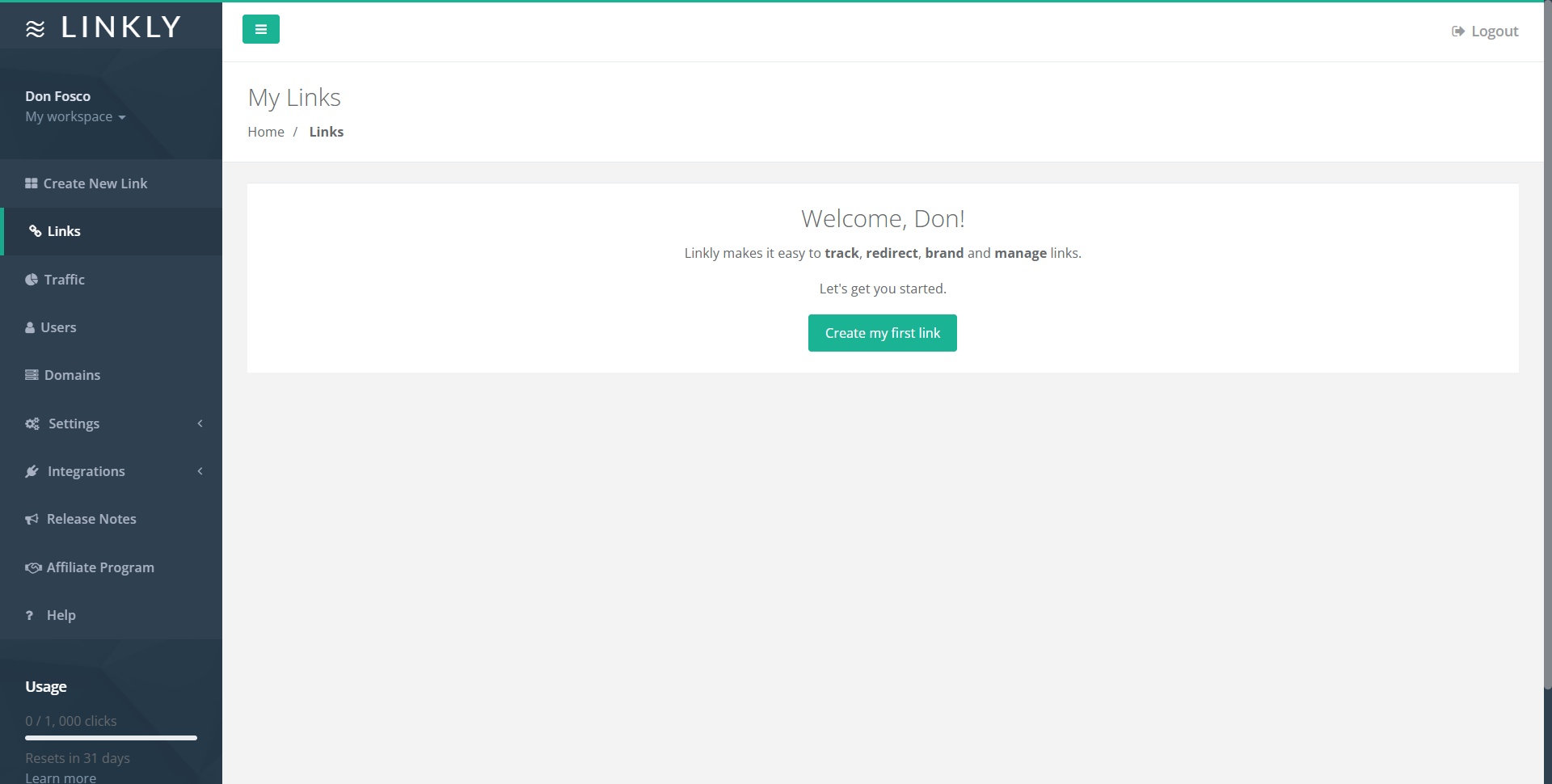Click the Create New Link grid icon

pos(32,183)
